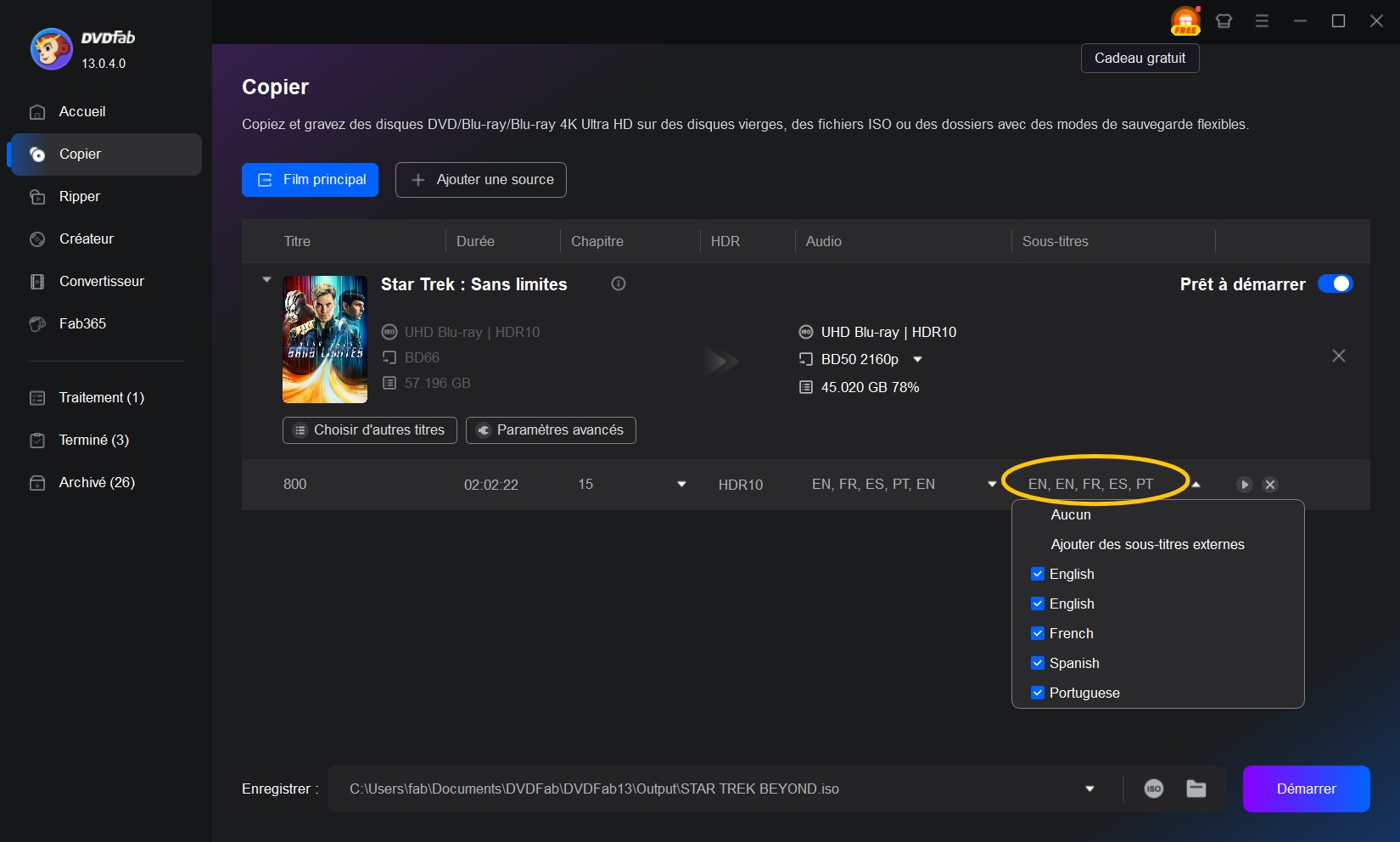Viewport: 1400px width, 842px height.
Task: Choose folder output destination
Action: pyautogui.click(x=1196, y=789)
